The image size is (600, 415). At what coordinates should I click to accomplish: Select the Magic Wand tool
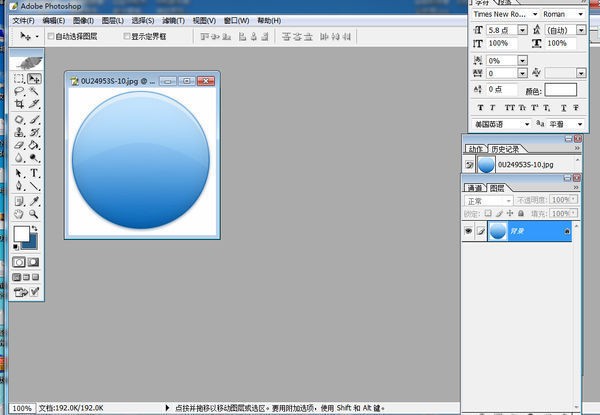coord(34,91)
